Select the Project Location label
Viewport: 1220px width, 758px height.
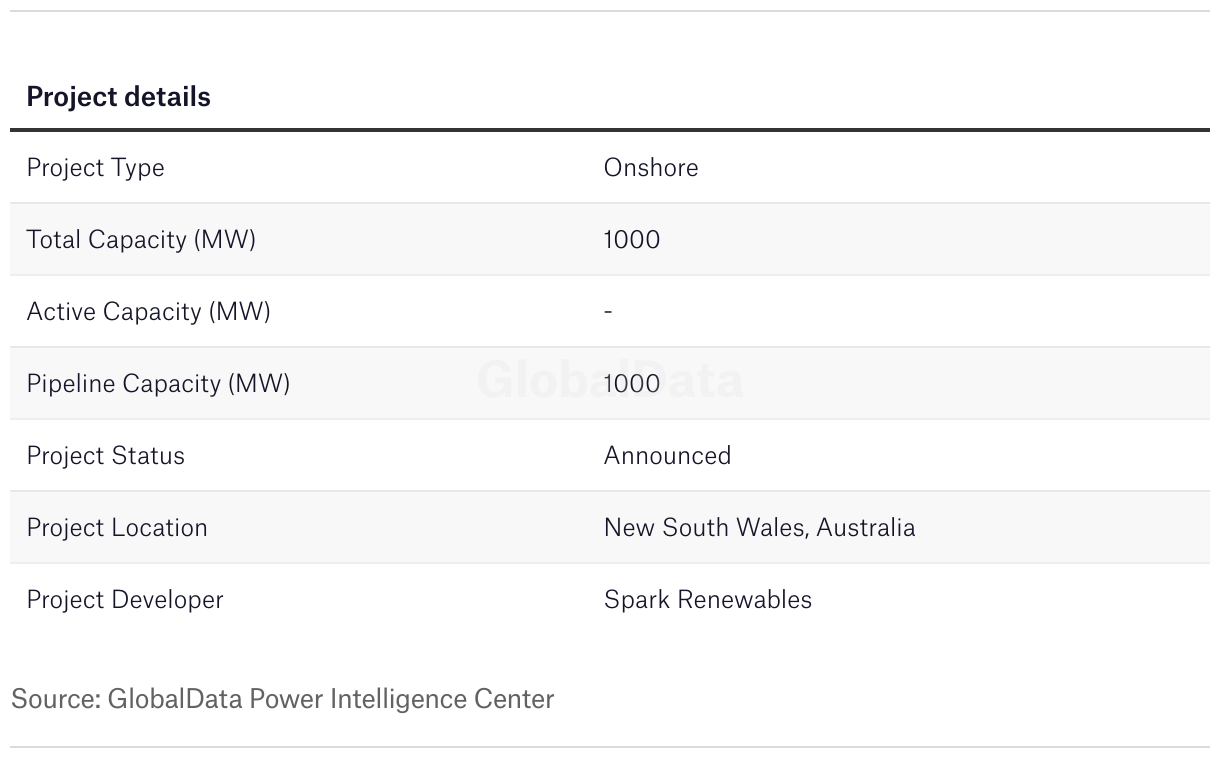(x=117, y=527)
